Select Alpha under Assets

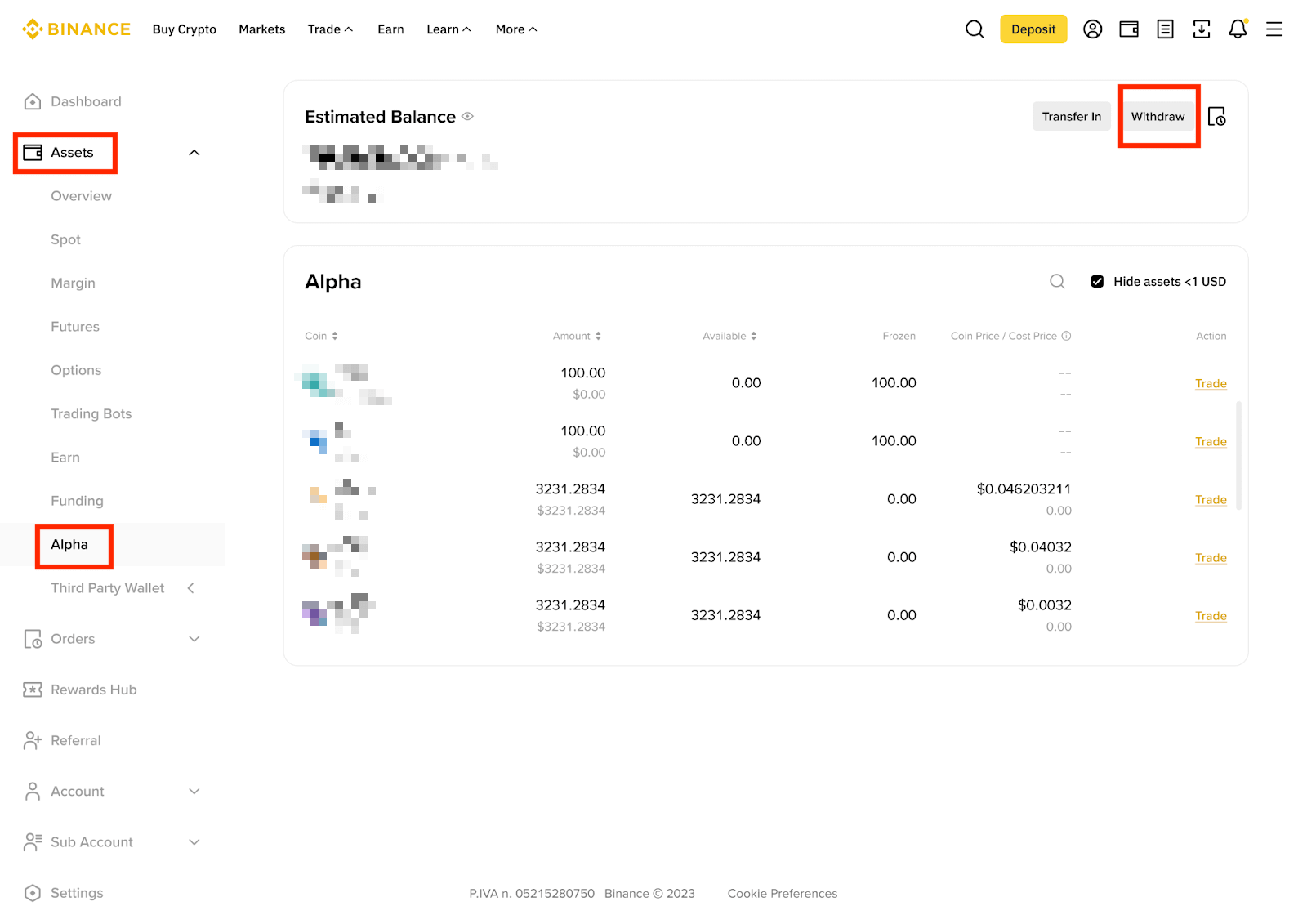pos(69,545)
